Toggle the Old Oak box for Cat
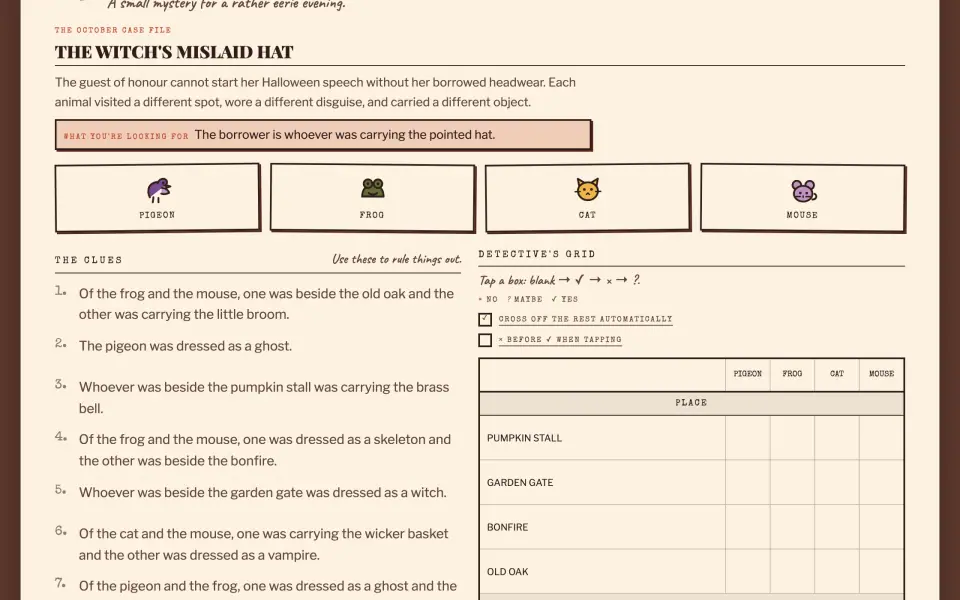 coord(837,572)
